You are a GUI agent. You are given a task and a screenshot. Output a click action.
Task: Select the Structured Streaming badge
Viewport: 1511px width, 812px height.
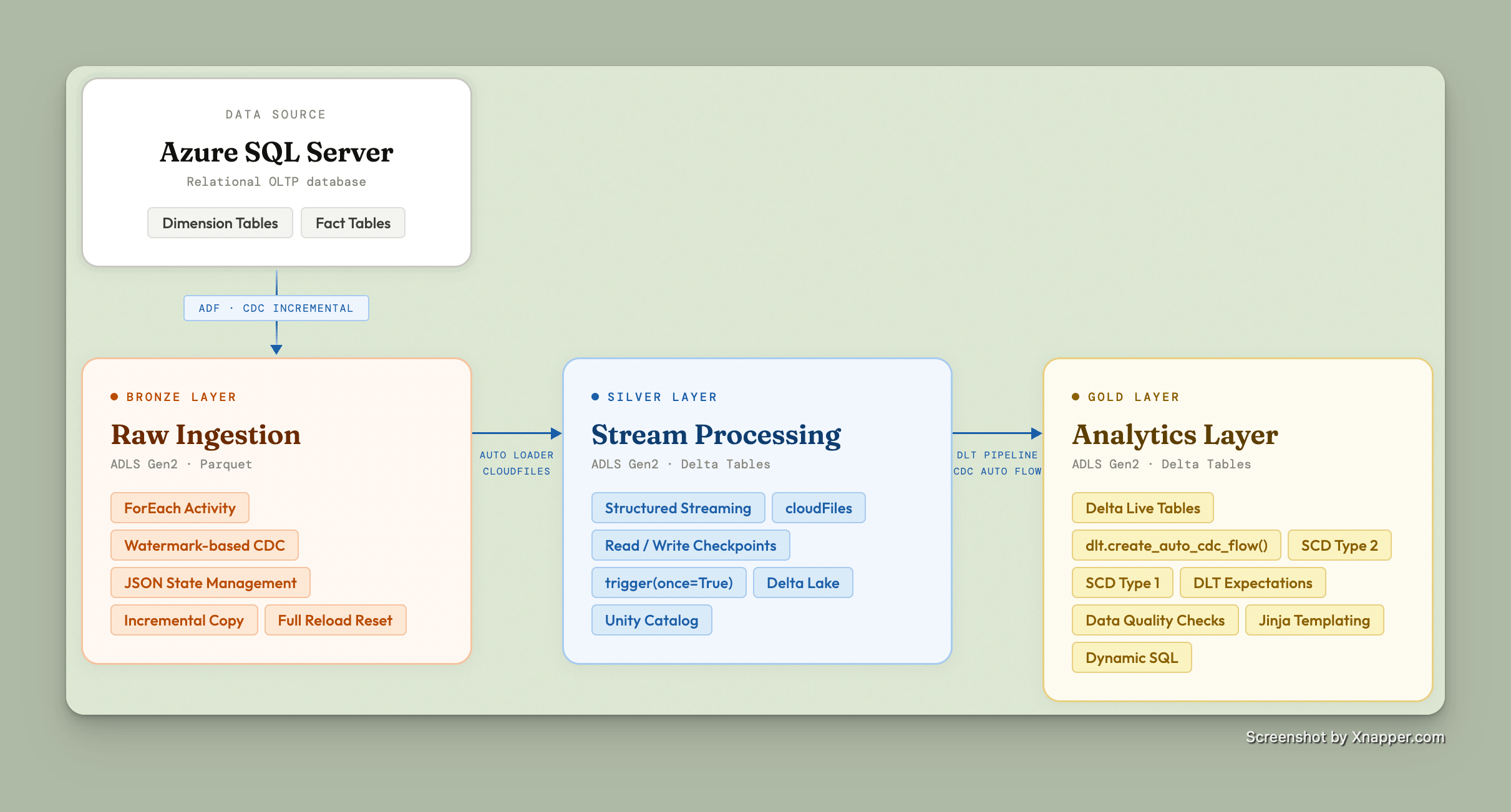678,508
